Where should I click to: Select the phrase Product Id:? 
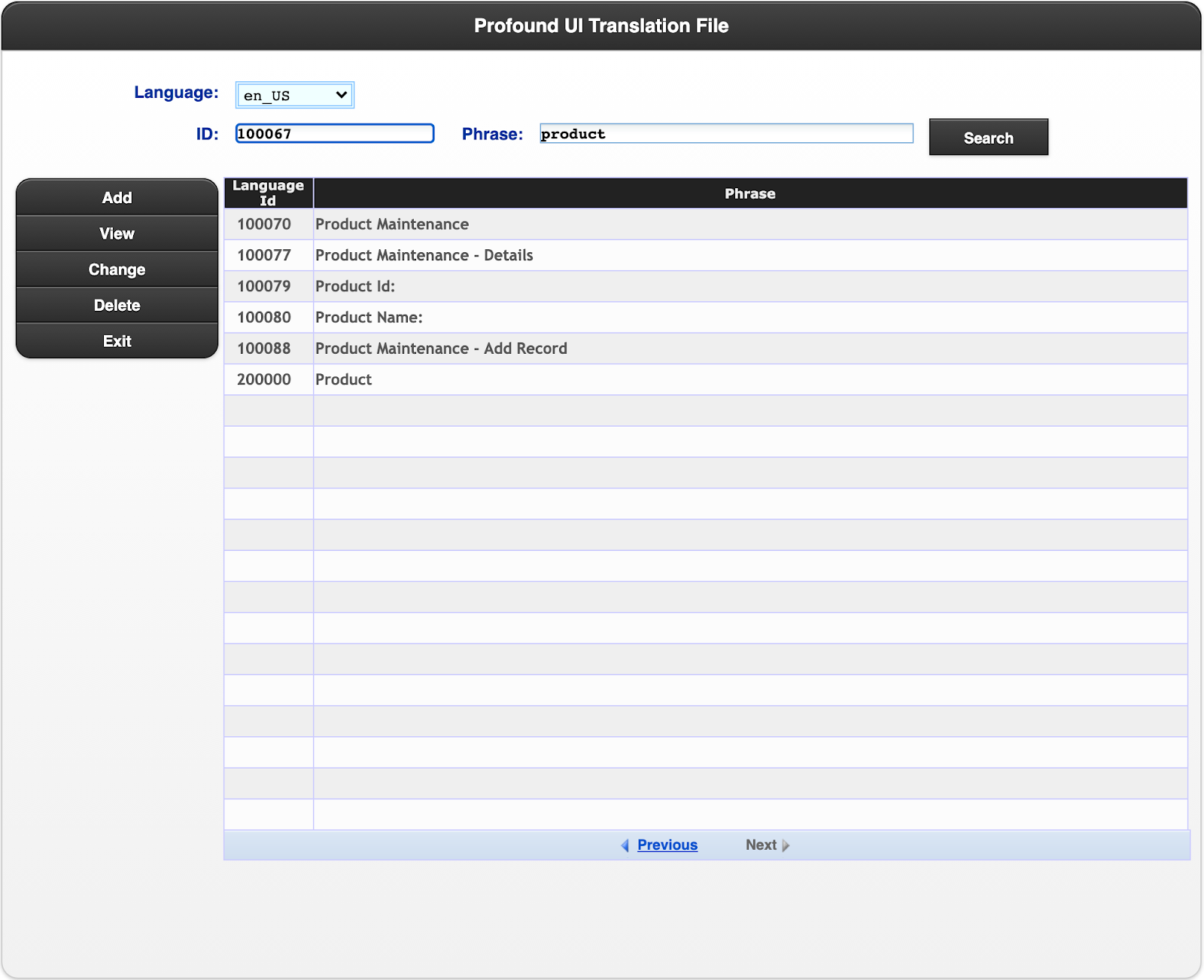355,286
